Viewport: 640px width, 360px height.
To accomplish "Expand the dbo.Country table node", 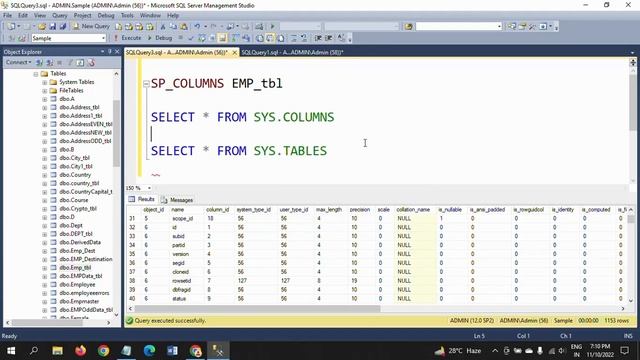I will point(44,175).
